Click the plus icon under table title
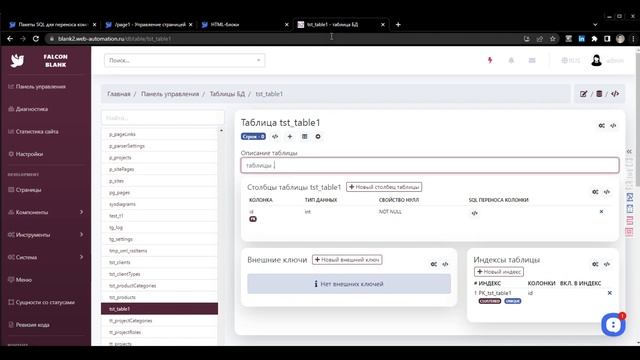Image resolution: width=640 pixels, height=360 pixels. pyautogui.click(x=290, y=136)
